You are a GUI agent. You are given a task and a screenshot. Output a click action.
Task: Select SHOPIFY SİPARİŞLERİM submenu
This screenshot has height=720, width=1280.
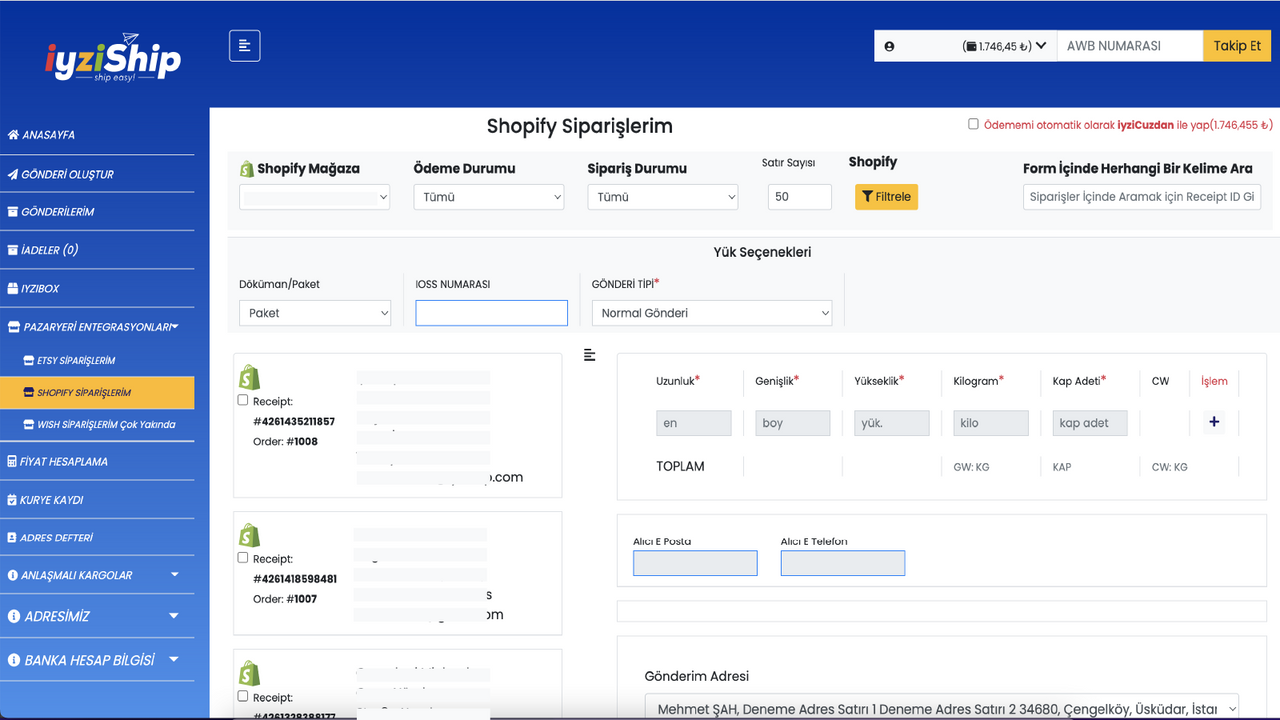97,393
